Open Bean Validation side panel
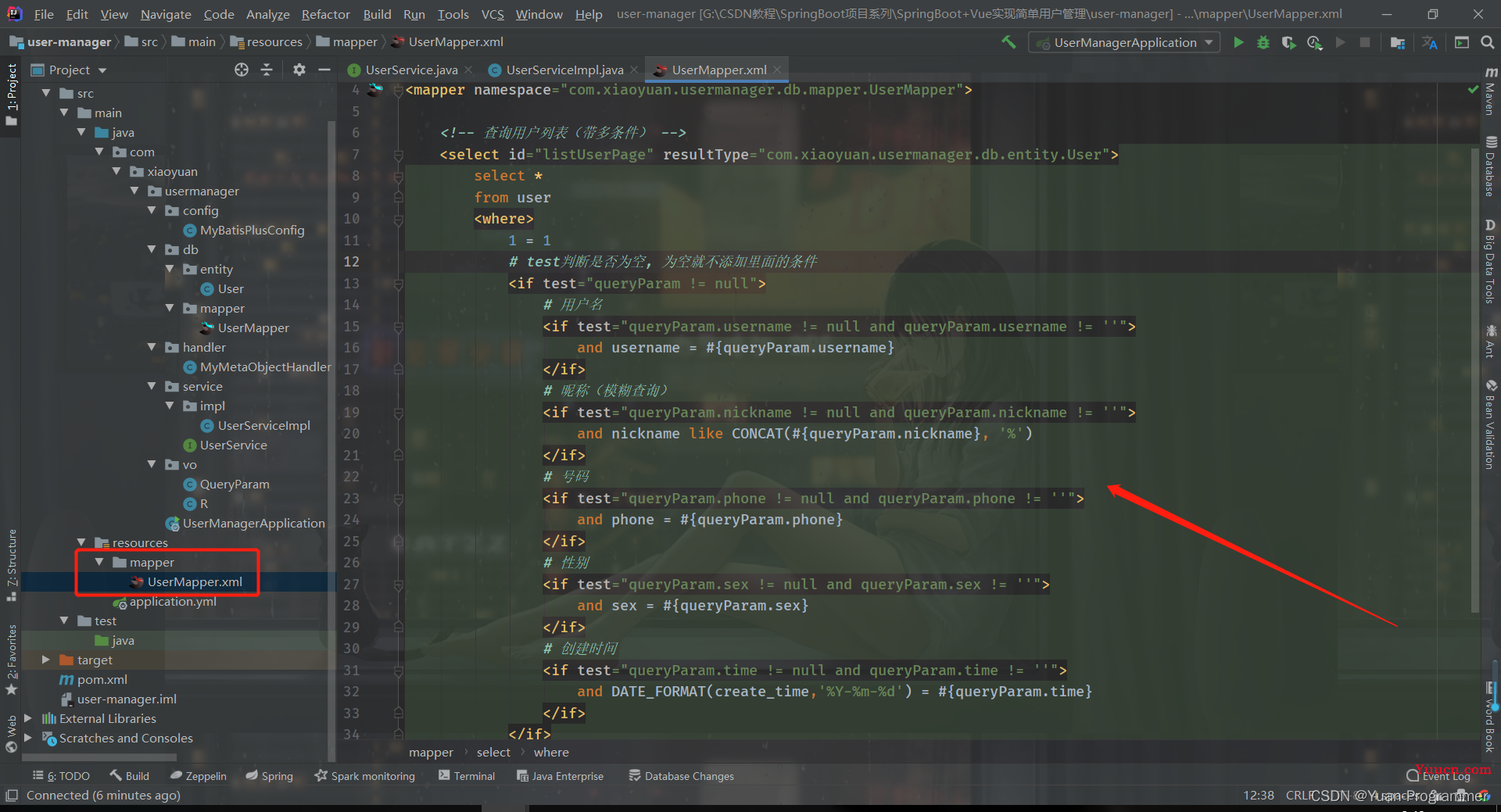The width and height of the screenshot is (1501, 812). click(1490, 424)
